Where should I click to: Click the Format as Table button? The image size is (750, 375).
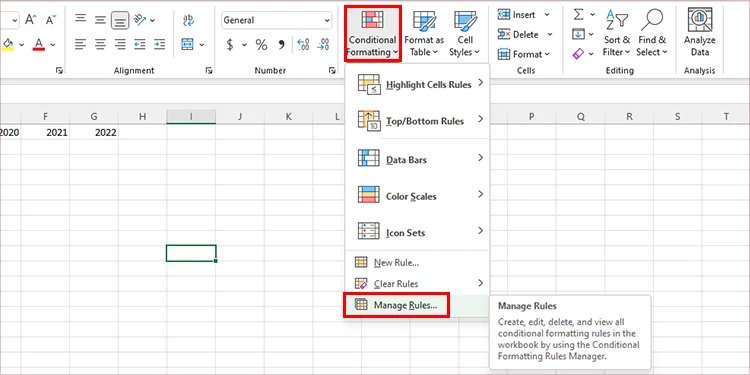pyautogui.click(x=424, y=33)
